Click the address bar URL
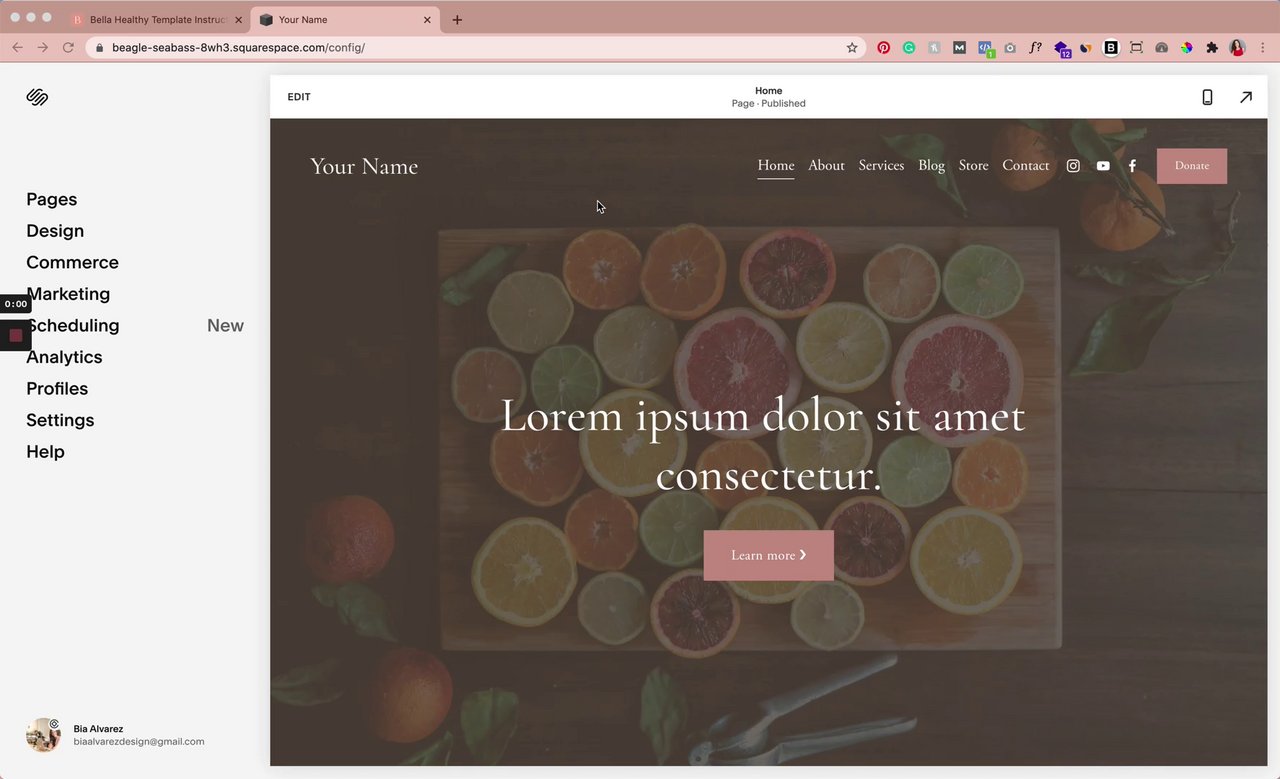 point(238,47)
